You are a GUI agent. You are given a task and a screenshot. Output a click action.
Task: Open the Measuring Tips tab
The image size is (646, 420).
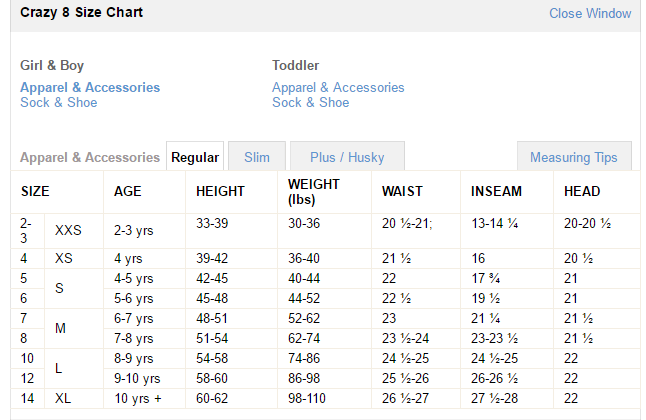tap(573, 157)
